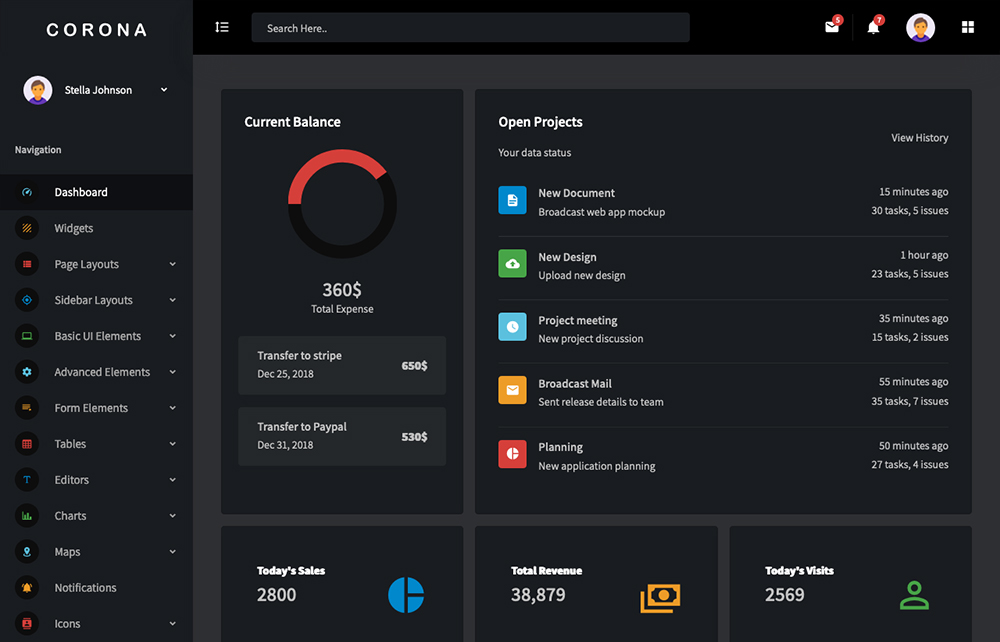Click the green New Design upload icon
Image resolution: width=1000 pixels, height=642 pixels.
512,264
